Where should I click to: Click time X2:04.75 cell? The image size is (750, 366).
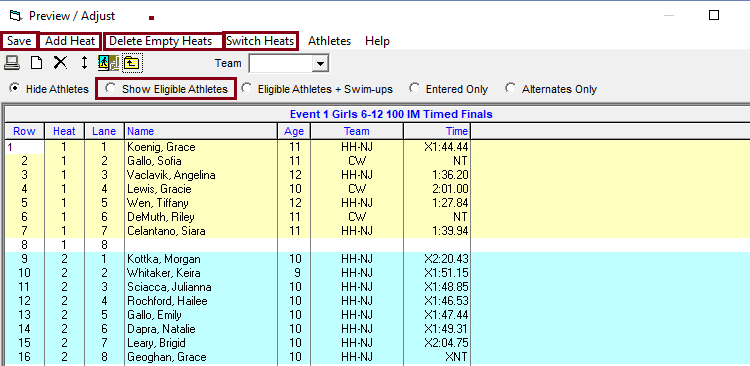click(x=437, y=343)
